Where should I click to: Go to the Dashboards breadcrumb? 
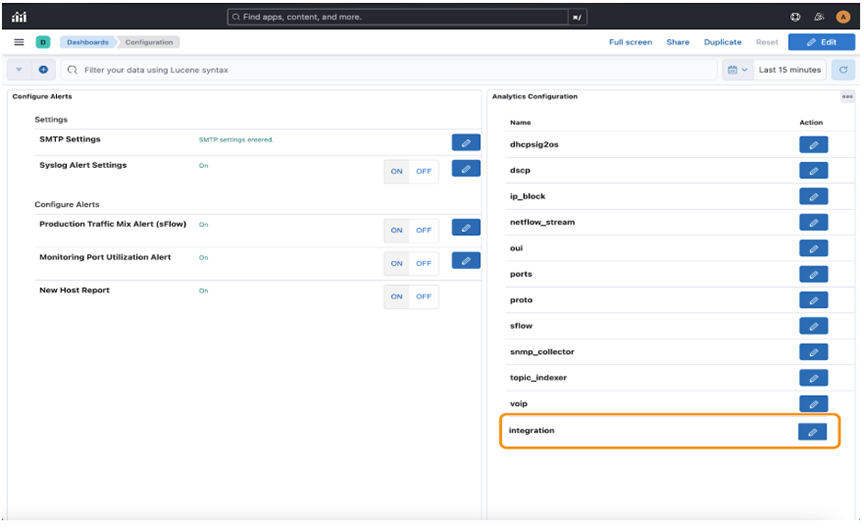(x=88, y=42)
